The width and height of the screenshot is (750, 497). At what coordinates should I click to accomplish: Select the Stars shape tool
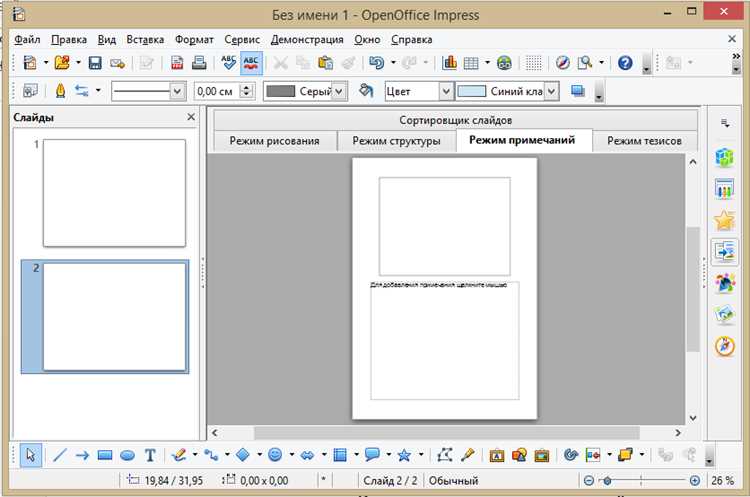(x=404, y=455)
